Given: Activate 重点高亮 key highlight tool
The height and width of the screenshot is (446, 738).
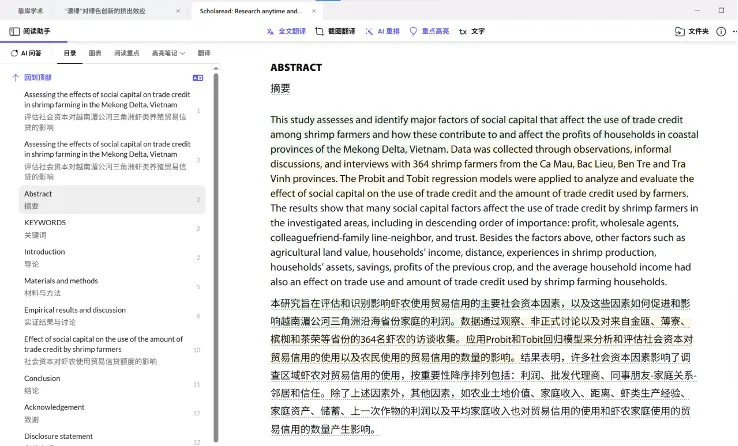Looking at the screenshot, I should [x=429, y=31].
